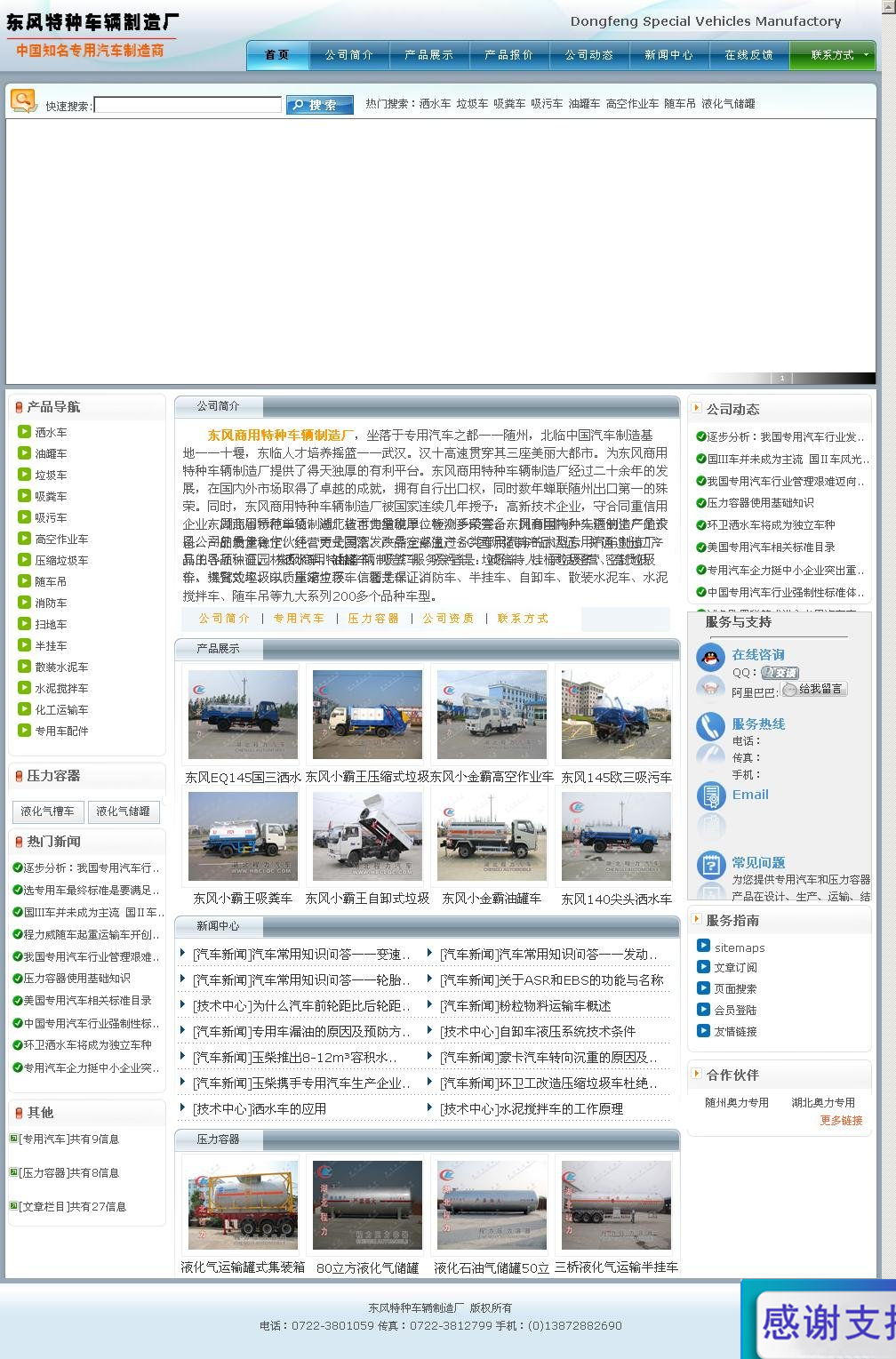The height and width of the screenshot is (1359, 896).
Task: Open partner link 随州奥力专用
Action: (x=737, y=1103)
